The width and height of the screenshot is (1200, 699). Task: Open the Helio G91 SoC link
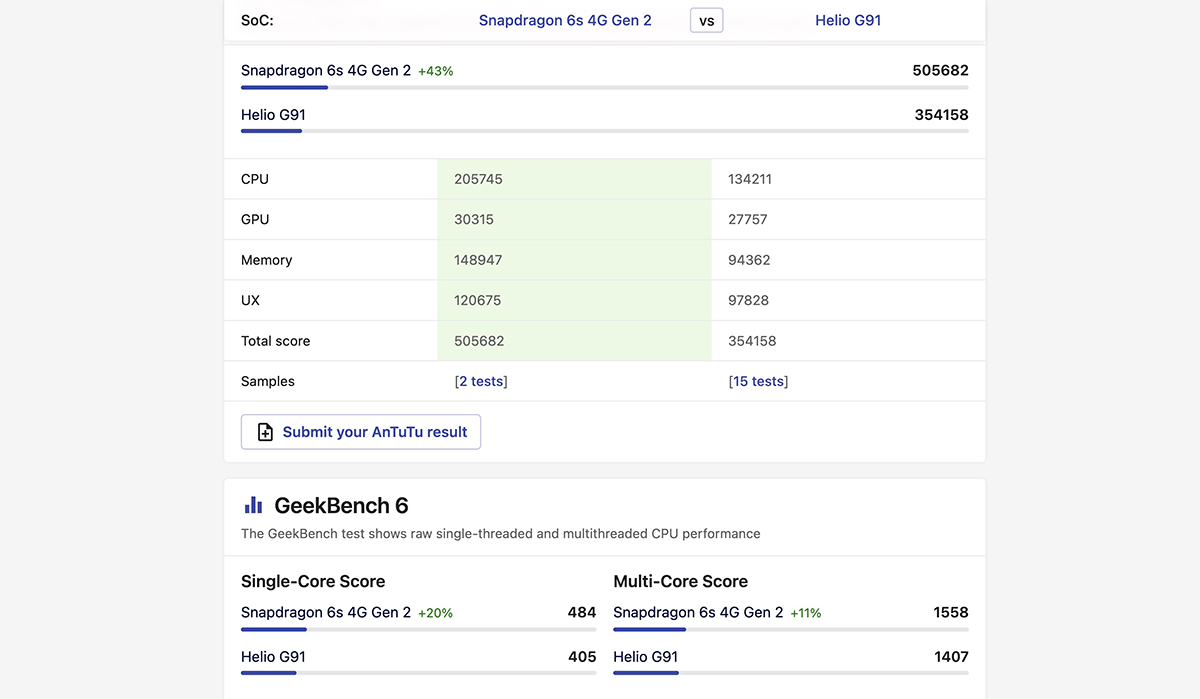[x=848, y=20]
